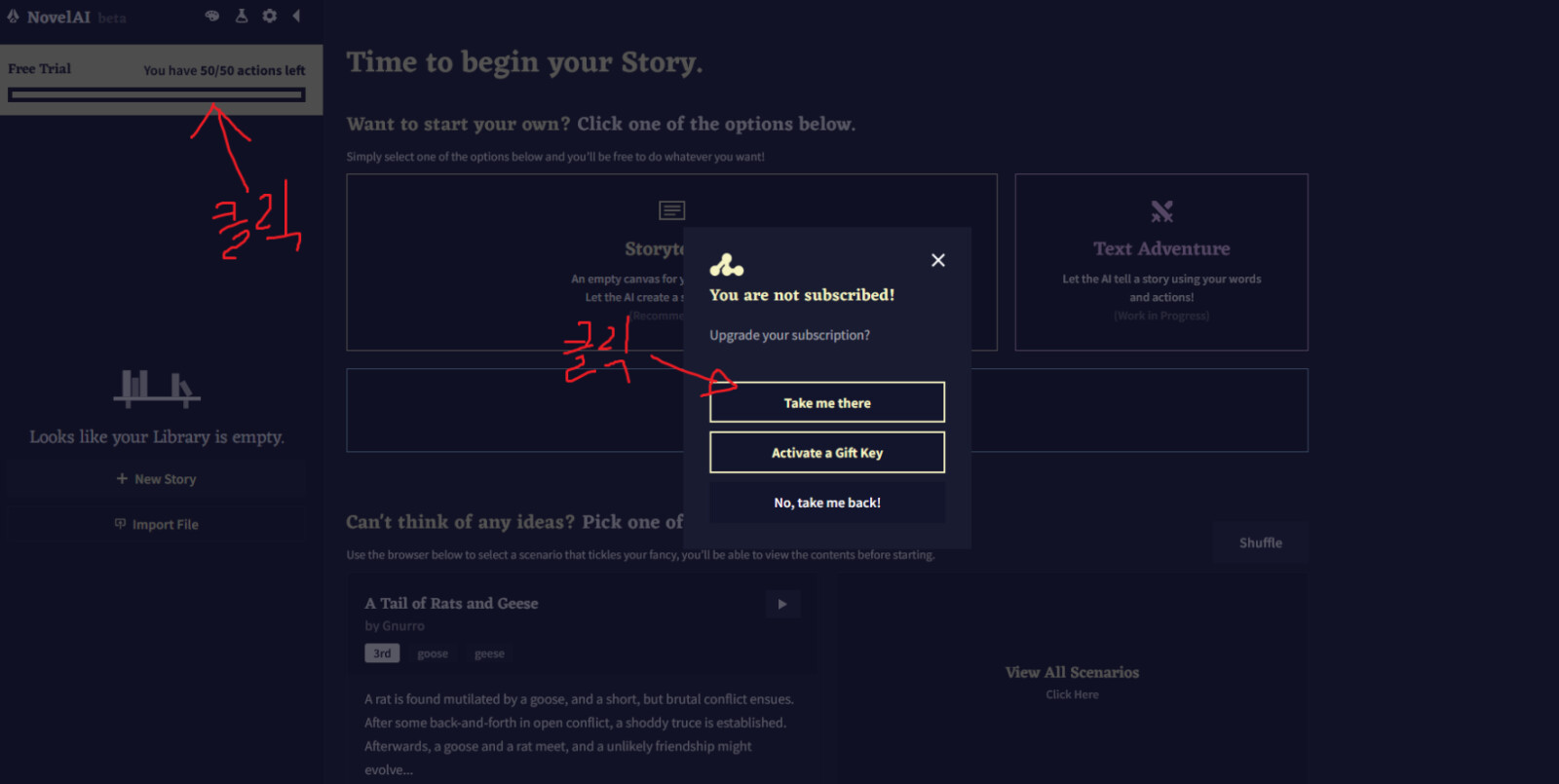Click the Take me there button
The image size is (1559, 784).
pos(826,402)
